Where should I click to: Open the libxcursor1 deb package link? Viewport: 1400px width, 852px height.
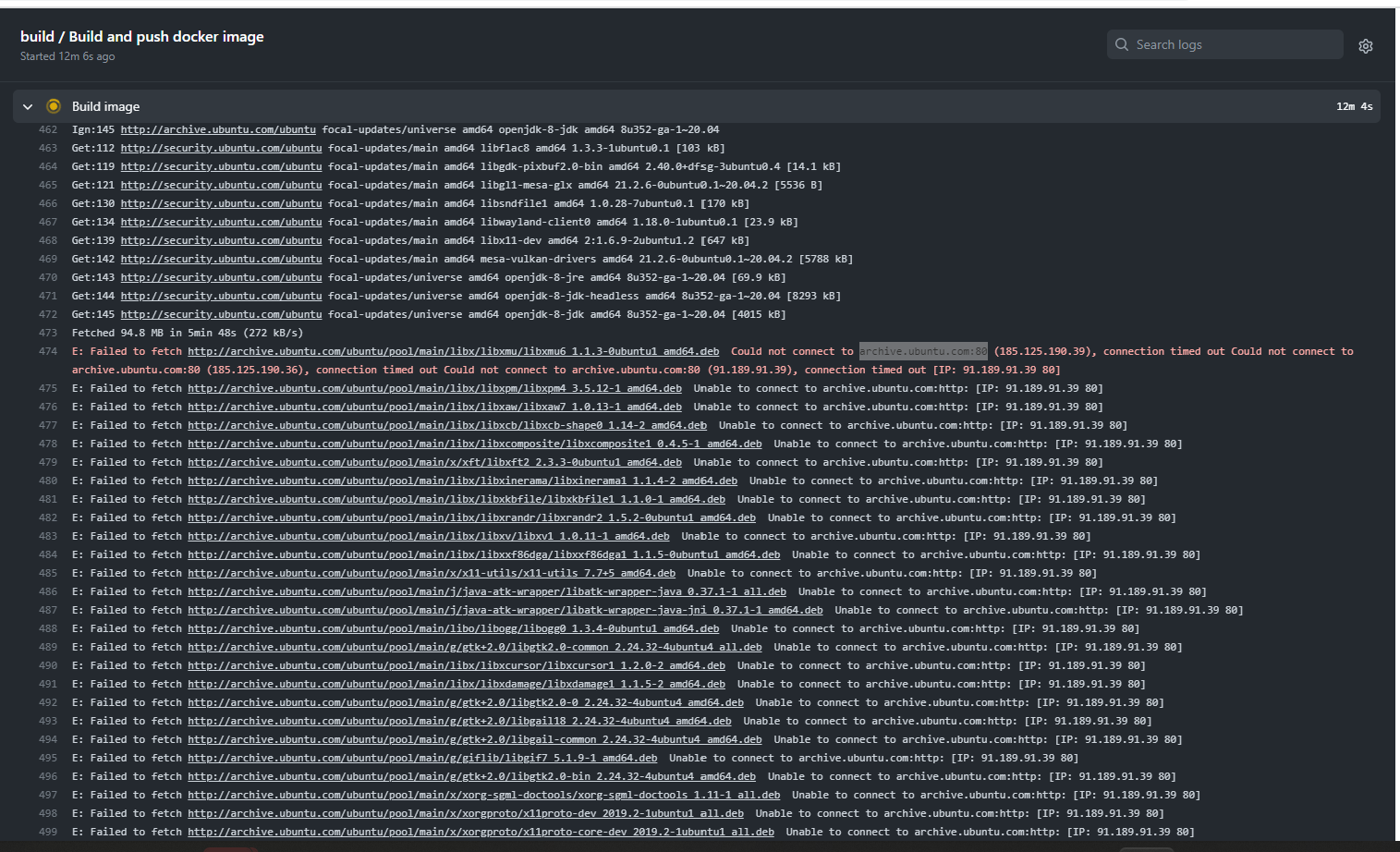(457, 665)
